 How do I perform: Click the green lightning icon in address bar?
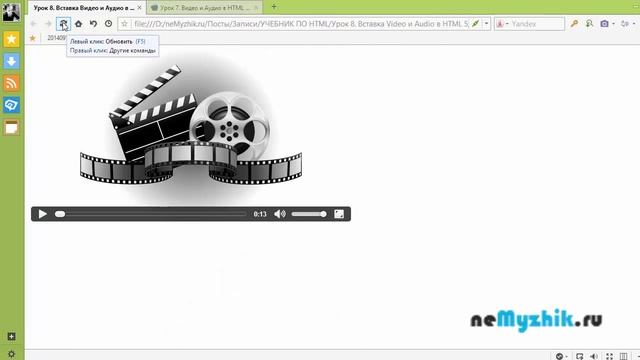[x=476, y=24]
